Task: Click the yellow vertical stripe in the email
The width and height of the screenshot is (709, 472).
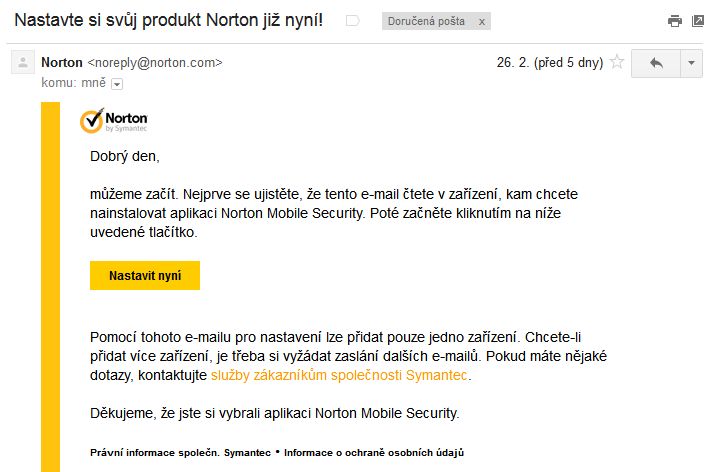Action: tap(50, 287)
